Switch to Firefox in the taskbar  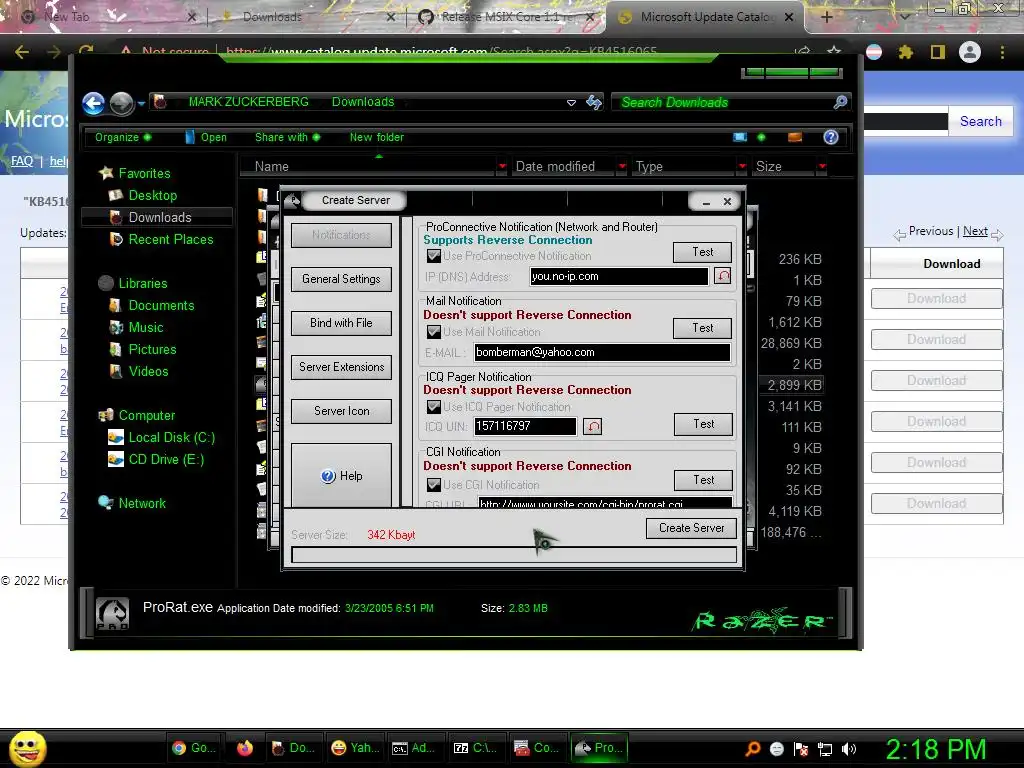[x=245, y=748]
